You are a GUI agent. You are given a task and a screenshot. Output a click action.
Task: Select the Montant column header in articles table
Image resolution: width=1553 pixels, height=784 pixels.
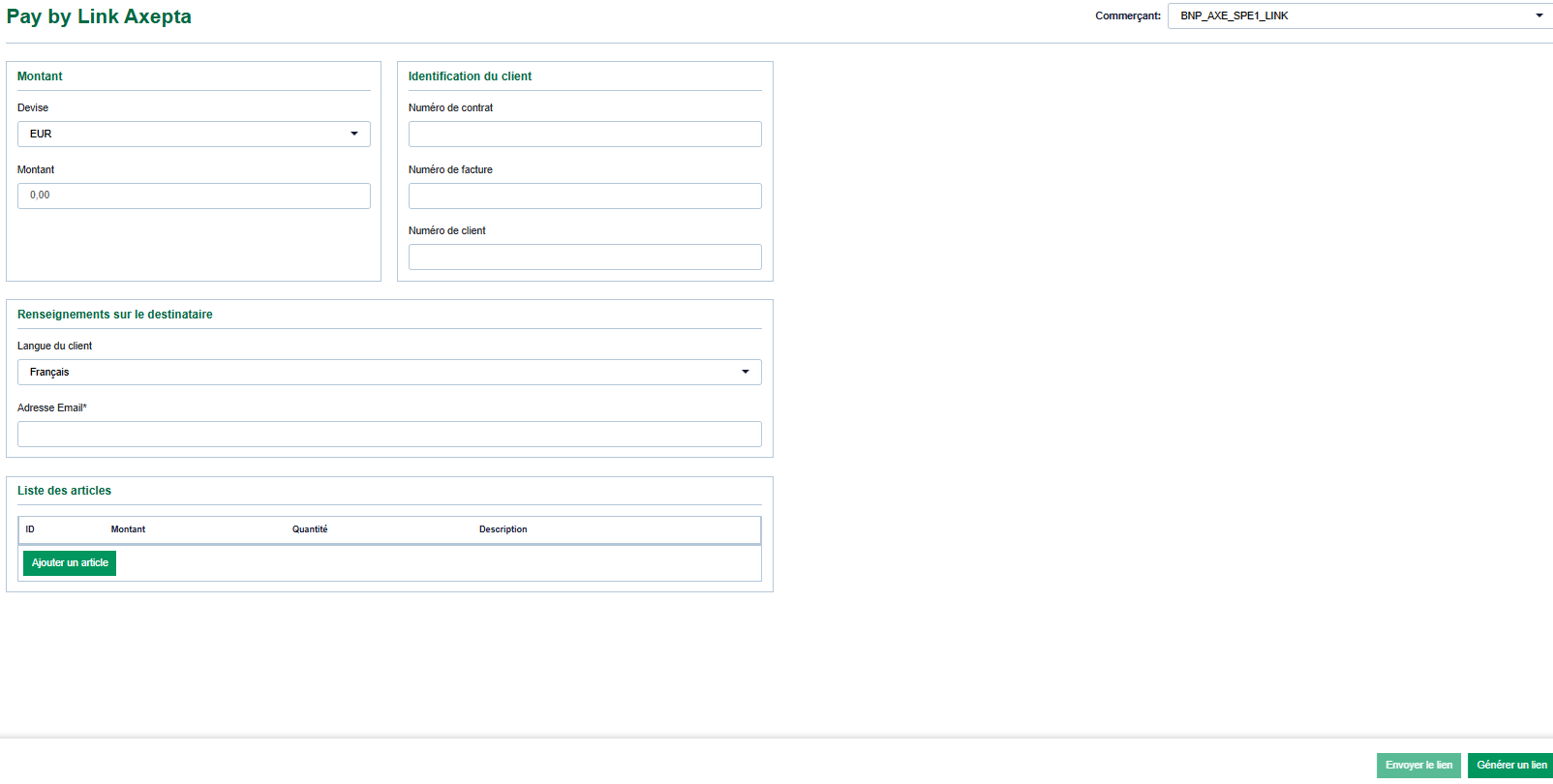click(128, 529)
